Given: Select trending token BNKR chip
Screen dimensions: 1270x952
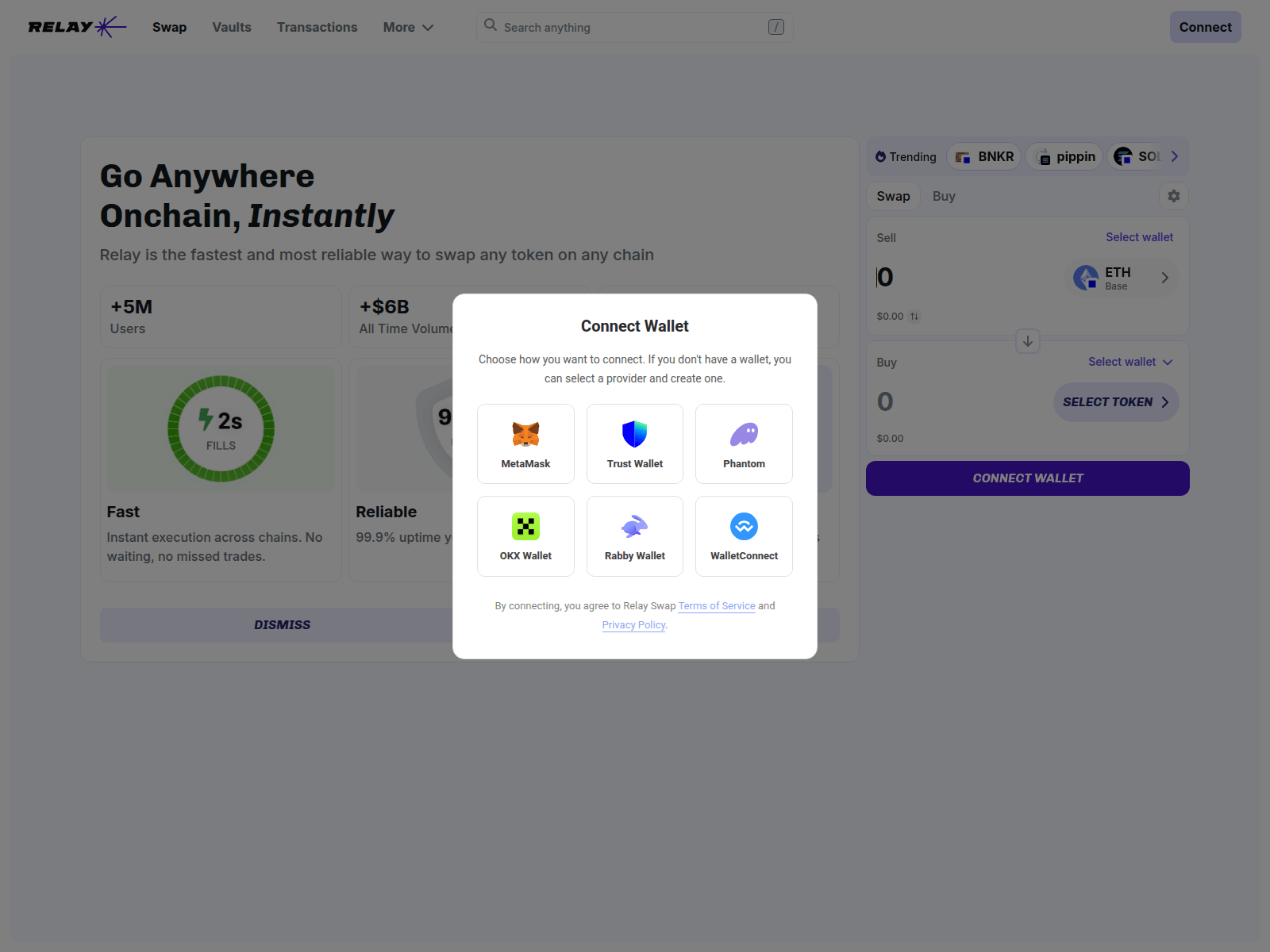Looking at the screenshot, I should coord(984,157).
